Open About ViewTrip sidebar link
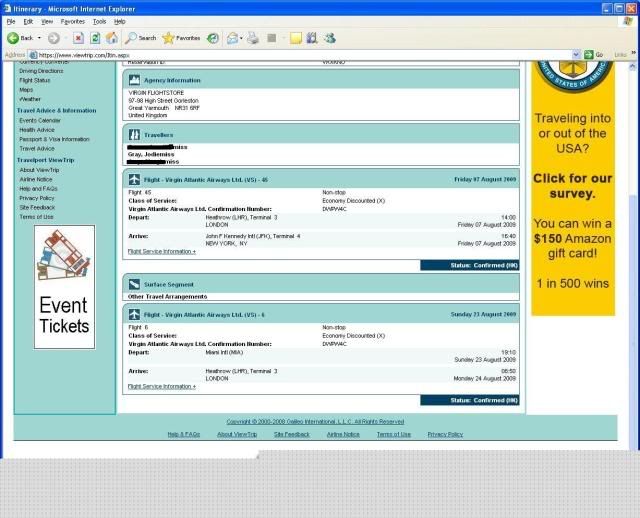The image size is (640, 518). [39, 170]
